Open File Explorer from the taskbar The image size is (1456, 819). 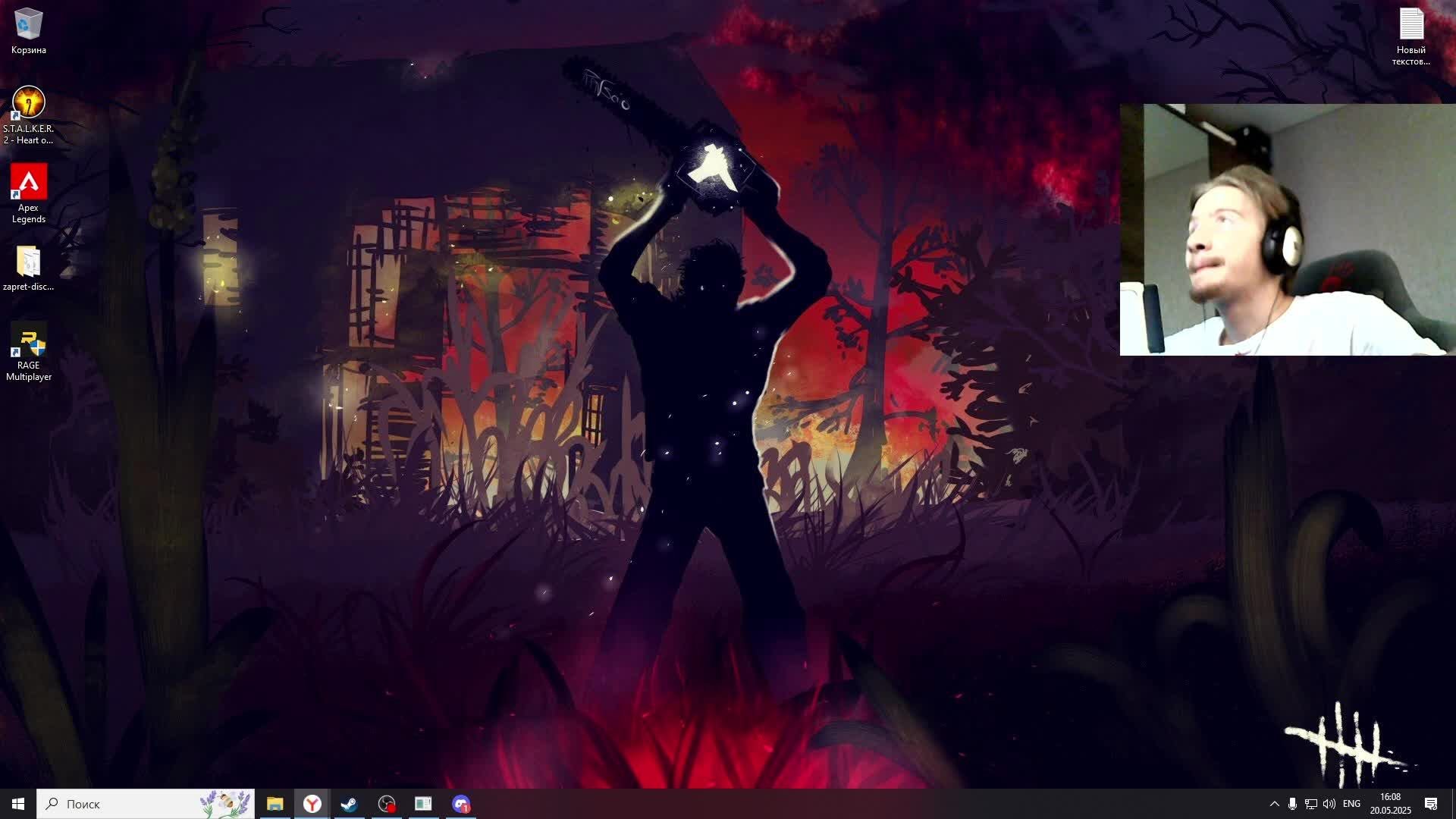275,804
